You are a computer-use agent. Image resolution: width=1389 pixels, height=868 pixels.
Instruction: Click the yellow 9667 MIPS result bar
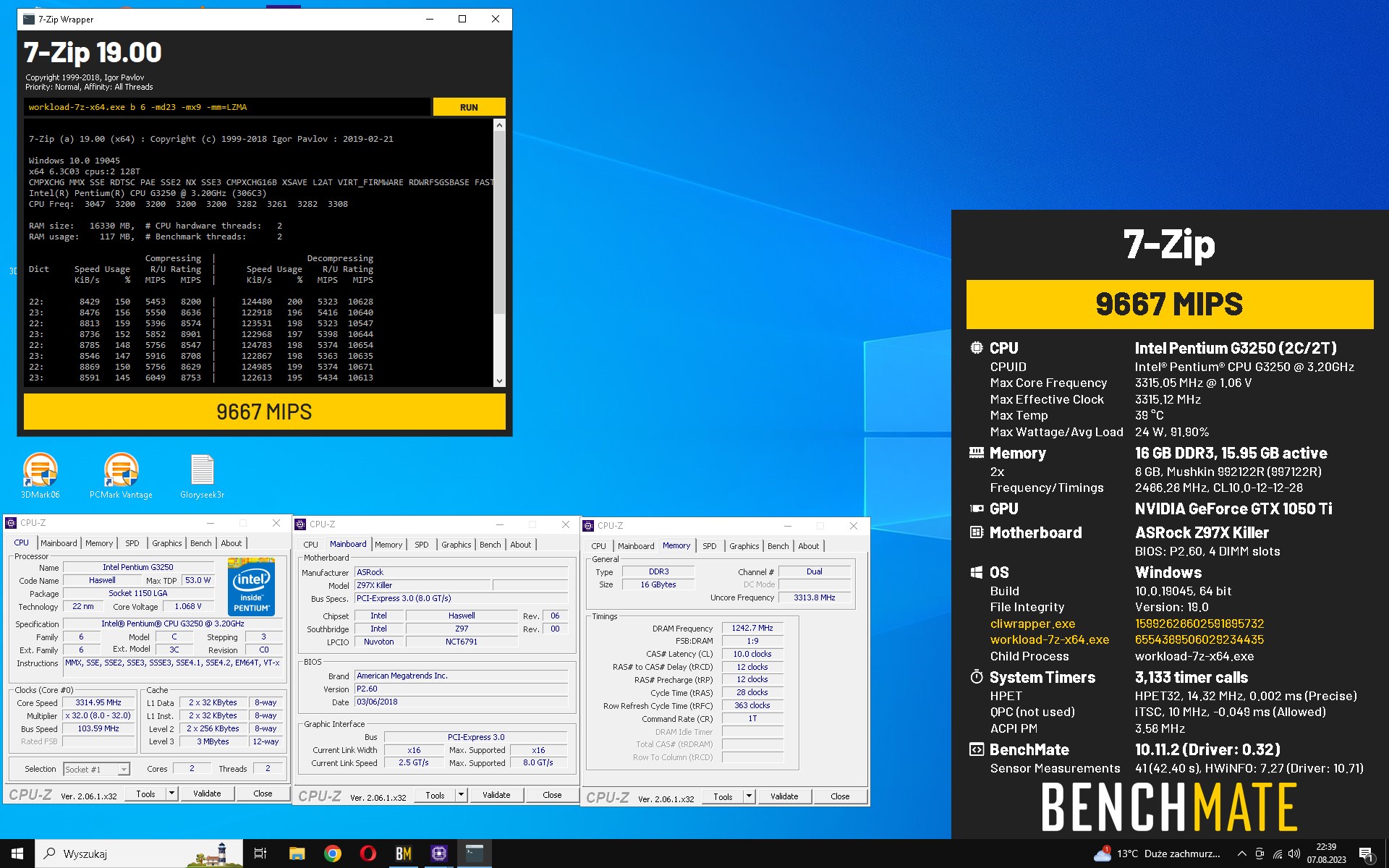[264, 412]
